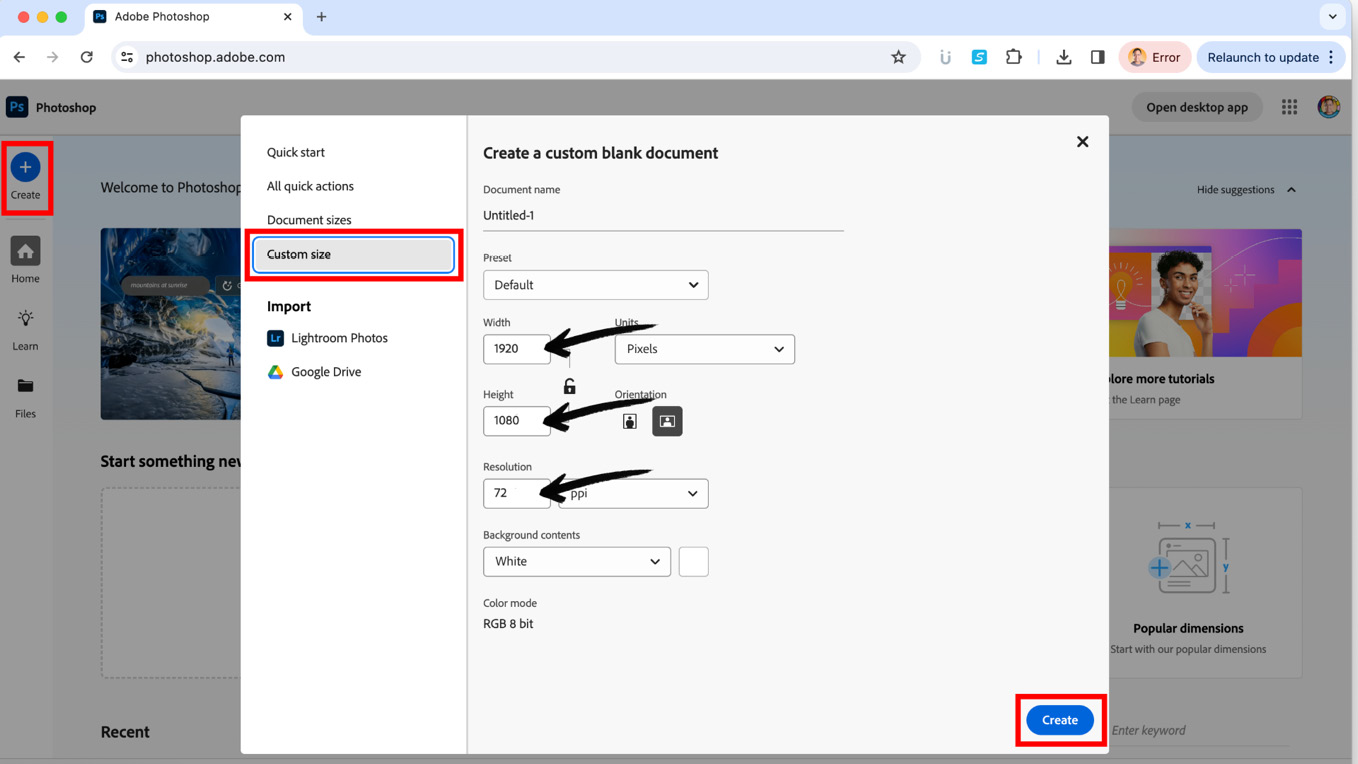1358x764 pixels.
Task: Open the ppi resolution units dropdown
Action: point(633,493)
